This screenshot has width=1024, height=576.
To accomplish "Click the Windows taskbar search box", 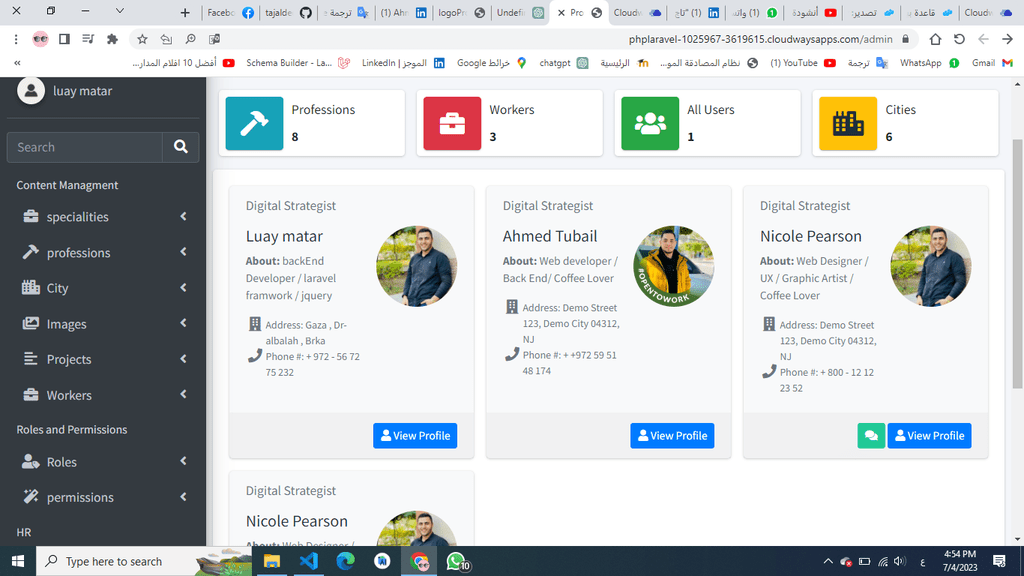I will (x=143, y=561).
